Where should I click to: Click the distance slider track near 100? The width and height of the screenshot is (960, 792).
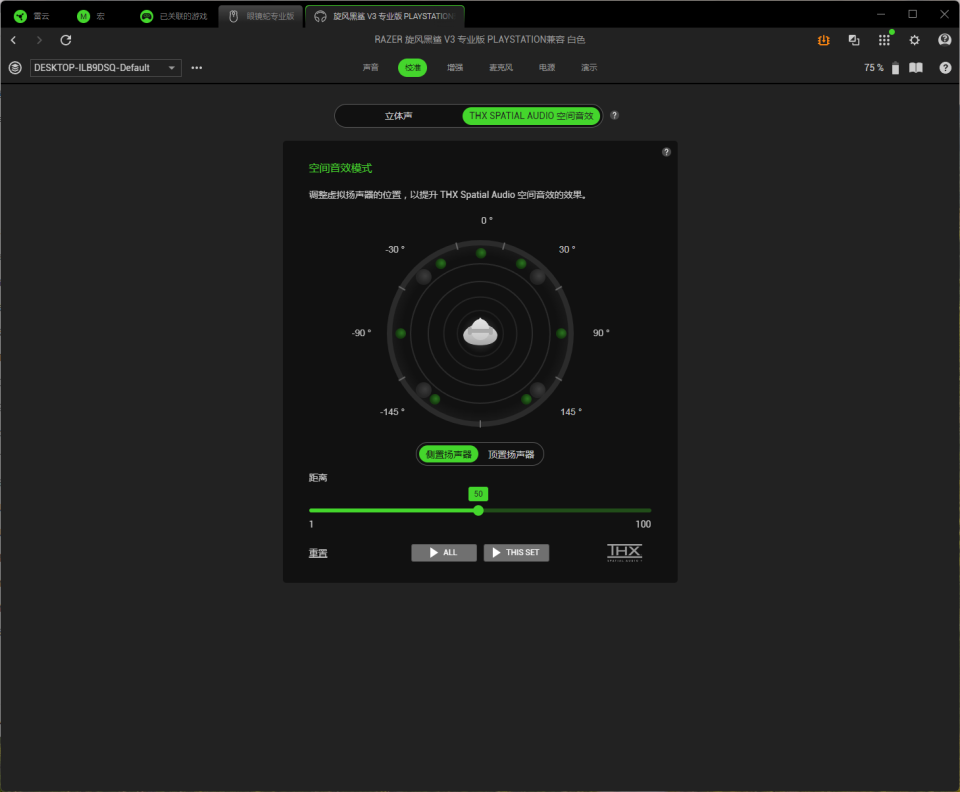coord(648,510)
